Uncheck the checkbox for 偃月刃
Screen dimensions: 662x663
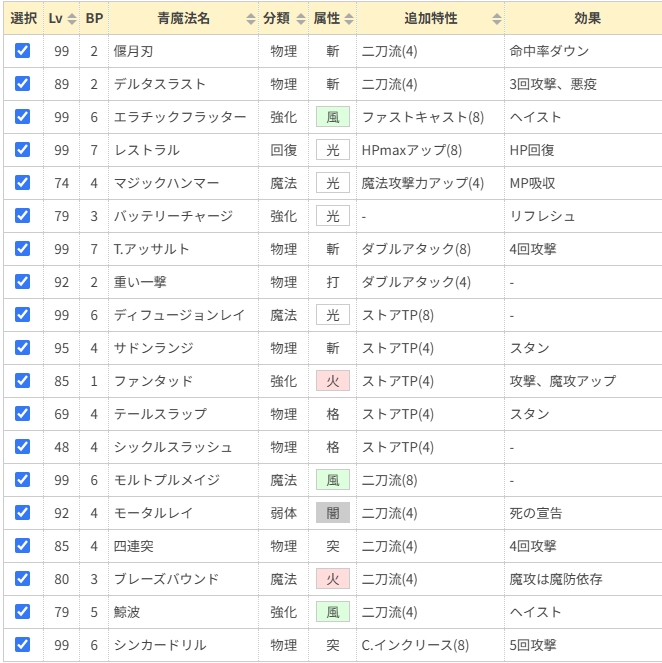(23, 51)
